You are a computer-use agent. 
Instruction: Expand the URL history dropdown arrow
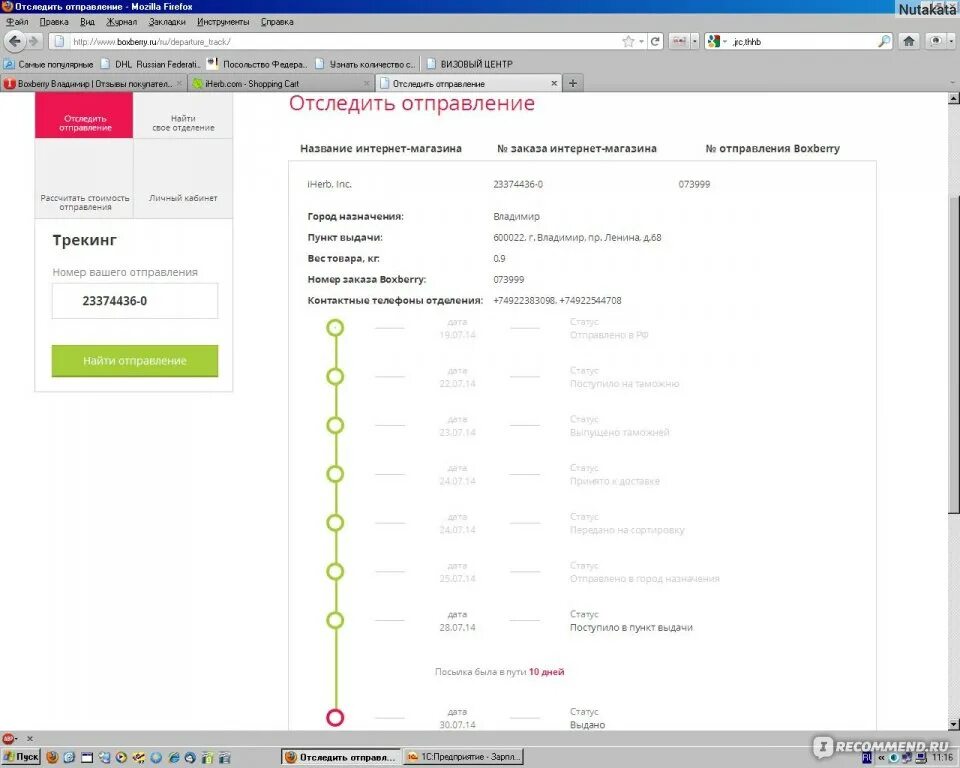[642, 42]
